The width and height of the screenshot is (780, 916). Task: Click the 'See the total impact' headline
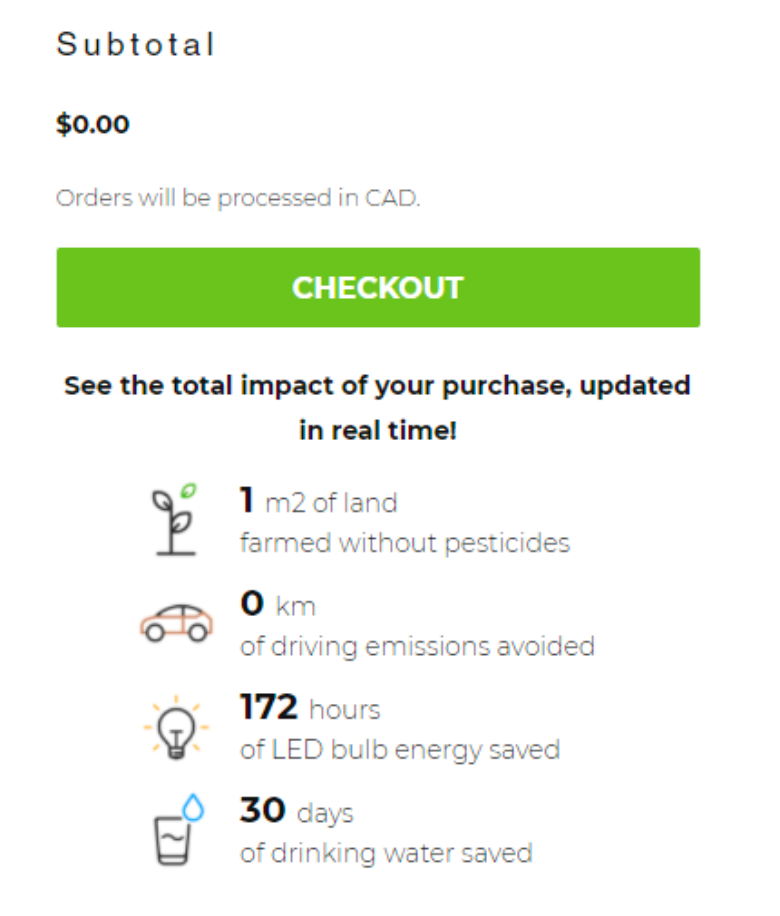[x=378, y=408]
